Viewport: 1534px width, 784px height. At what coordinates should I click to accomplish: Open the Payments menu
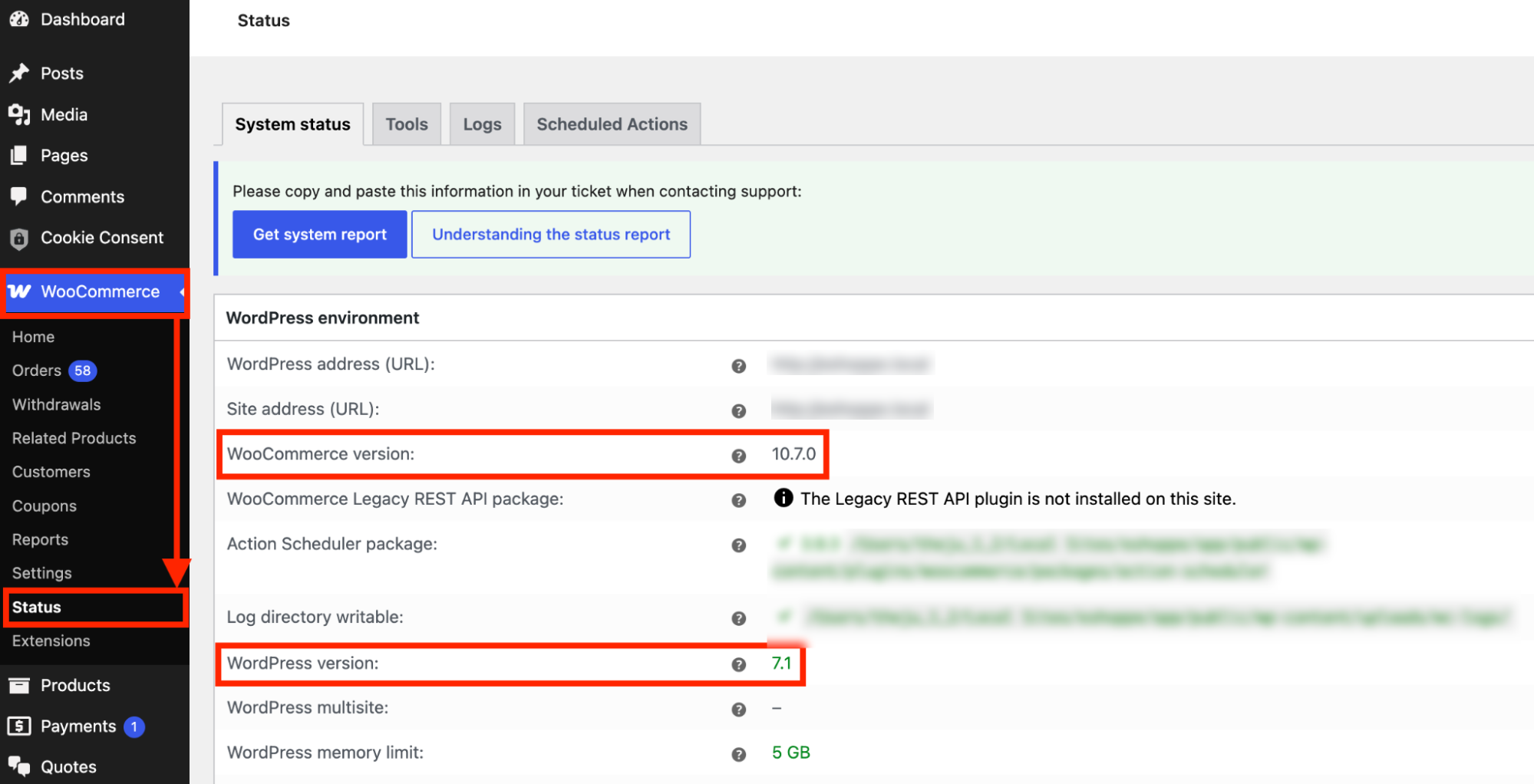click(78, 726)
